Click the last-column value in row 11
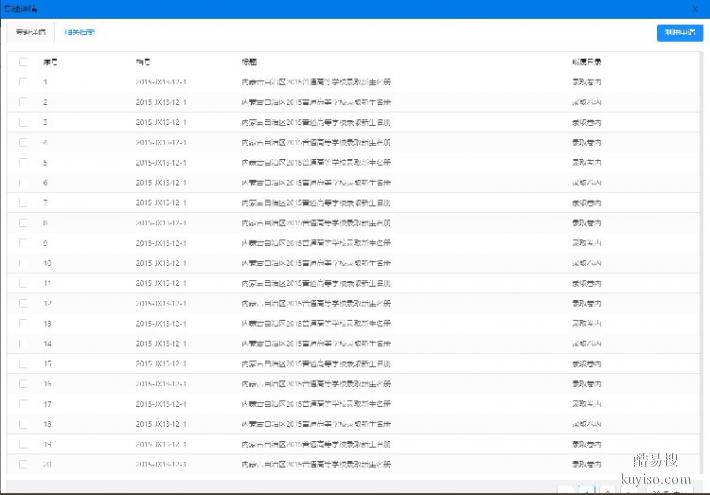The height and width of the screenshot is (495, 710). 586,284
